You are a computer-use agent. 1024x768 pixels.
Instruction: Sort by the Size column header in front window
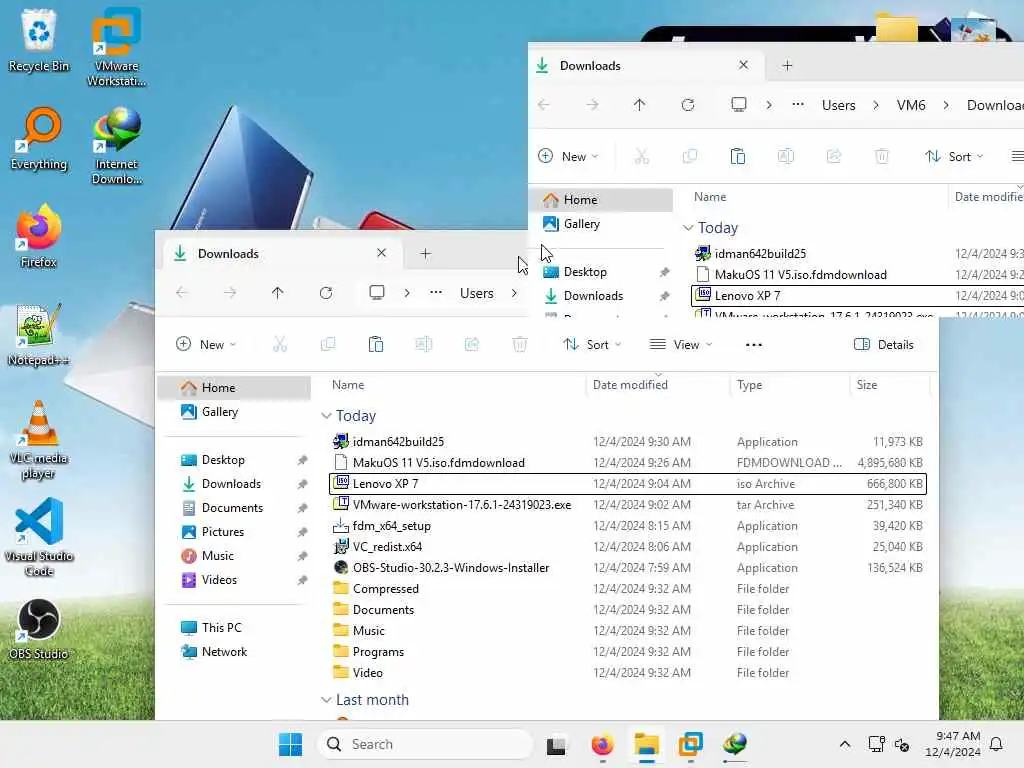(867, 385)
